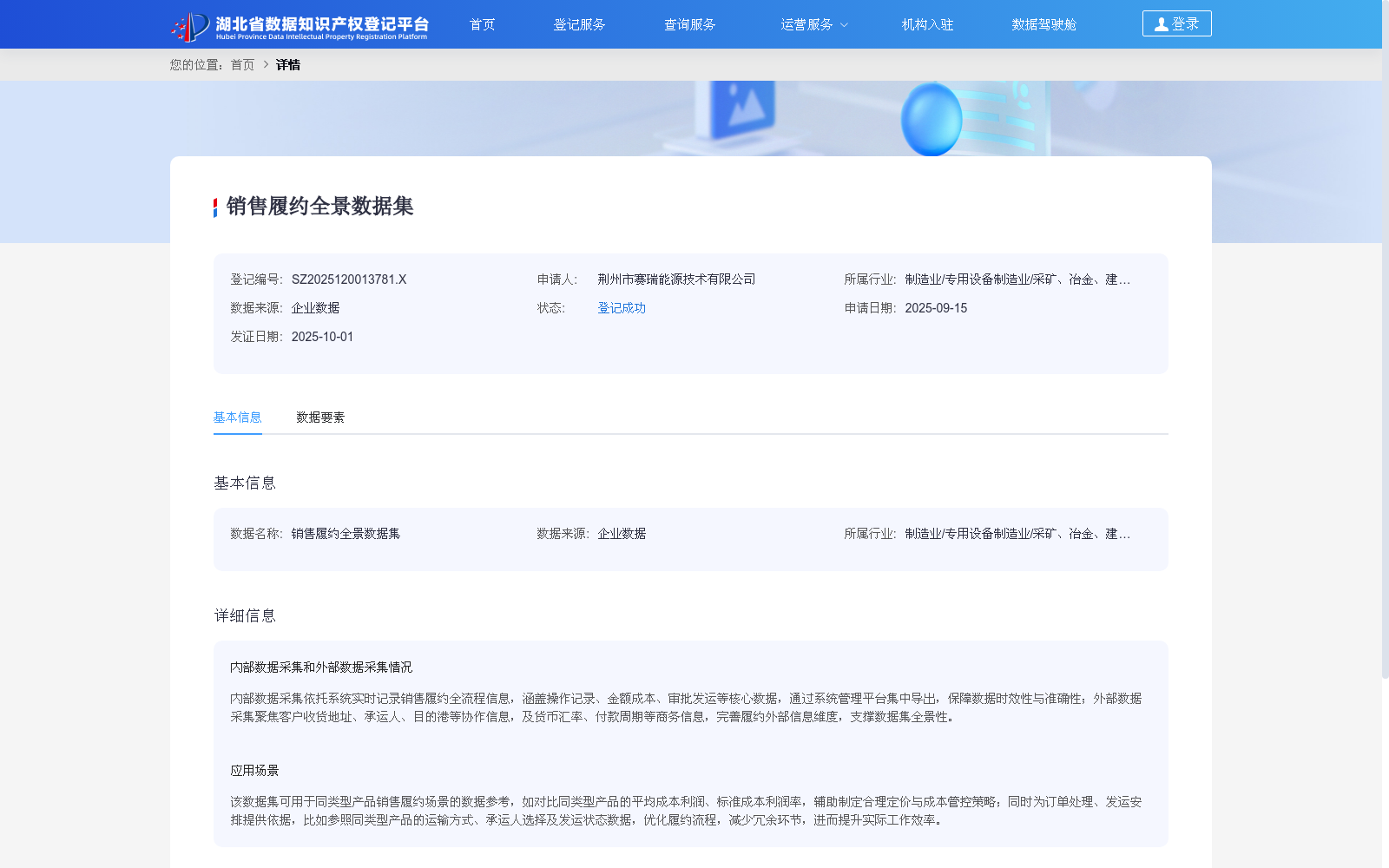The height and width of the screenshot is (868, 1389).
Task: Click 企业数据 value in the top info panel
Action: [x=315, y=308]
